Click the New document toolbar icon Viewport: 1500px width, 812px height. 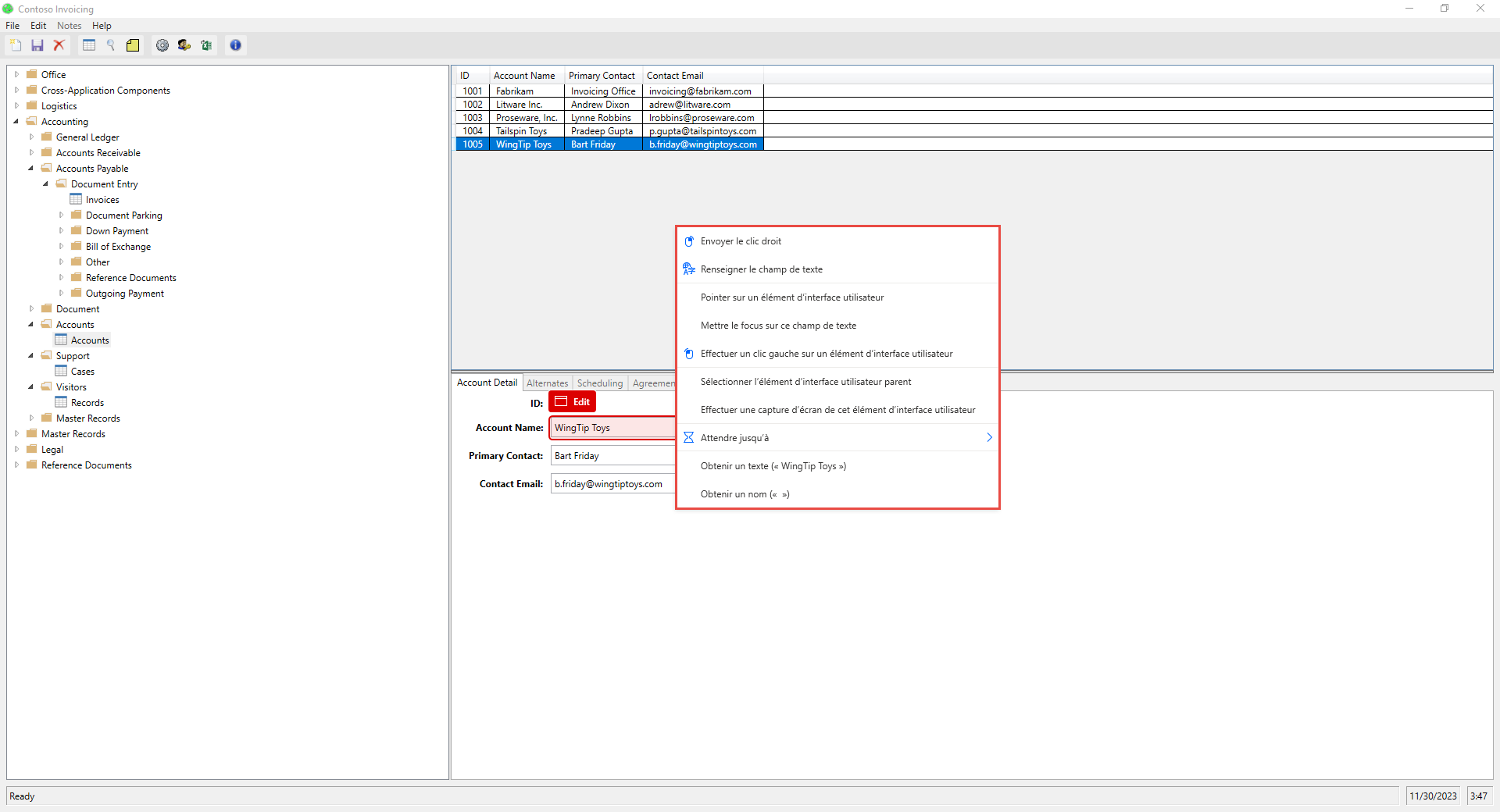16,45
